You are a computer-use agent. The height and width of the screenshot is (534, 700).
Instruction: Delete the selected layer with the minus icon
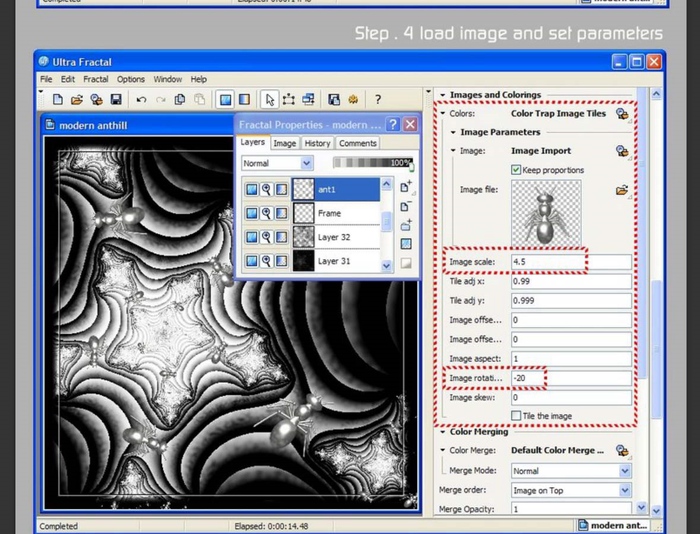click(x=406, y=206)
